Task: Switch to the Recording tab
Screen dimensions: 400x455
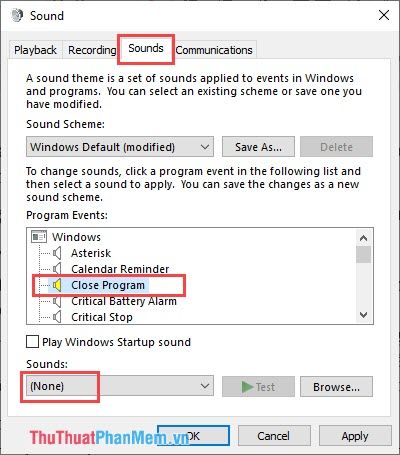Action: pos(92,50)
